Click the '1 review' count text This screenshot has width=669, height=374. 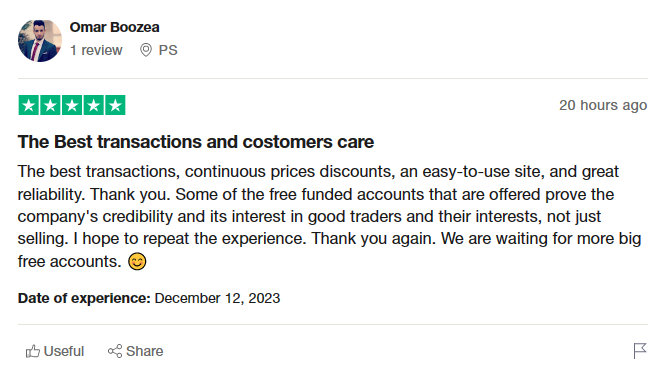pos(96,50)
